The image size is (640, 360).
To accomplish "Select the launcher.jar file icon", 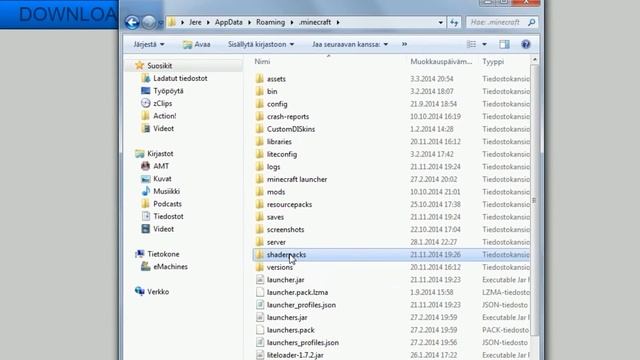I will click(260, 280).
